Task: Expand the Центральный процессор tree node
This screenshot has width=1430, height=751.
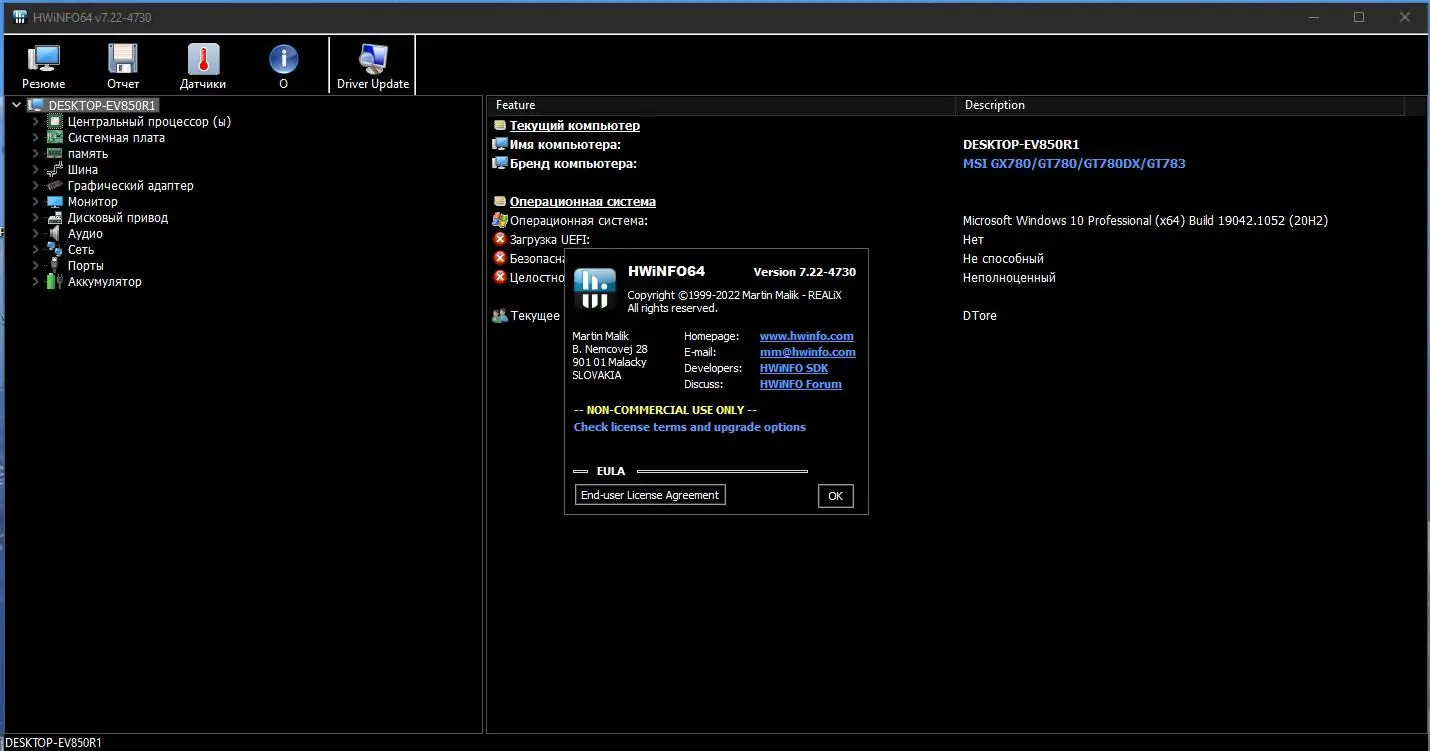Action: click(34, 121)
